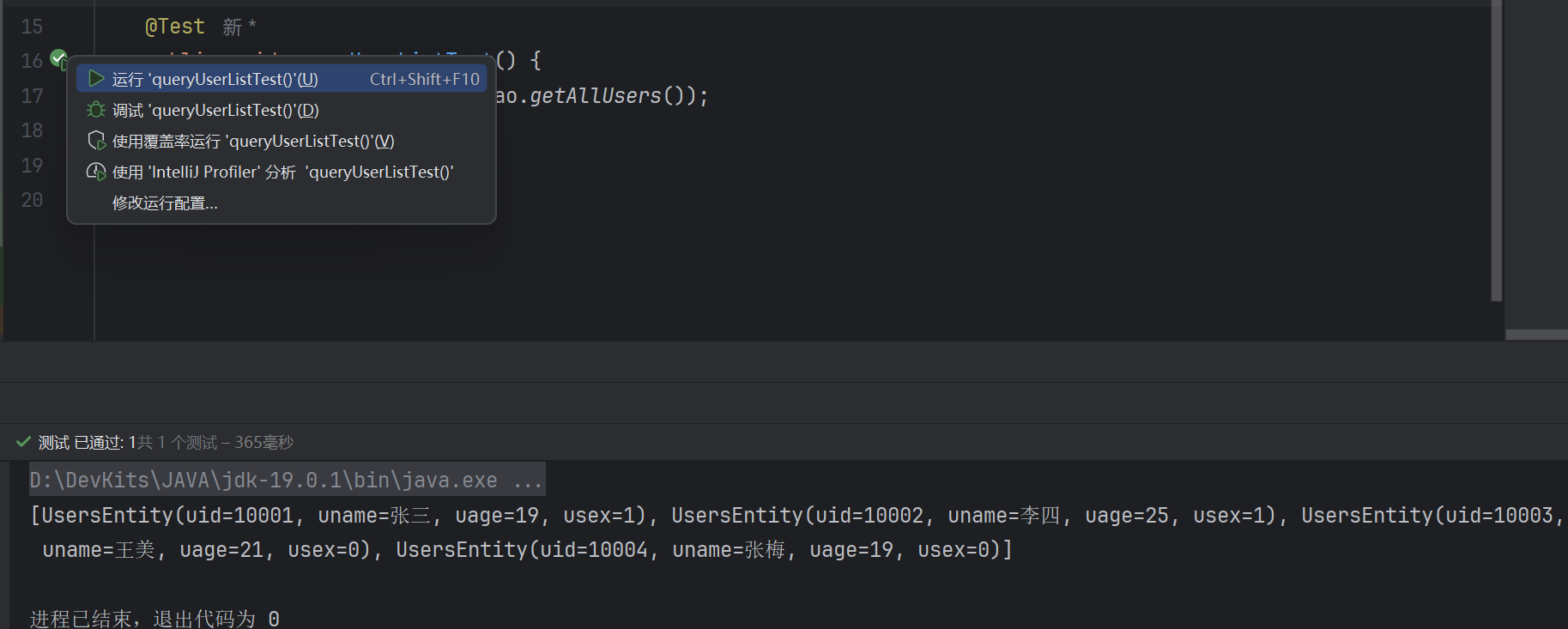Screen dimensions: 1568x629
Task: Click '进程已结束' exit code line
Action: [x=154, y=619]
